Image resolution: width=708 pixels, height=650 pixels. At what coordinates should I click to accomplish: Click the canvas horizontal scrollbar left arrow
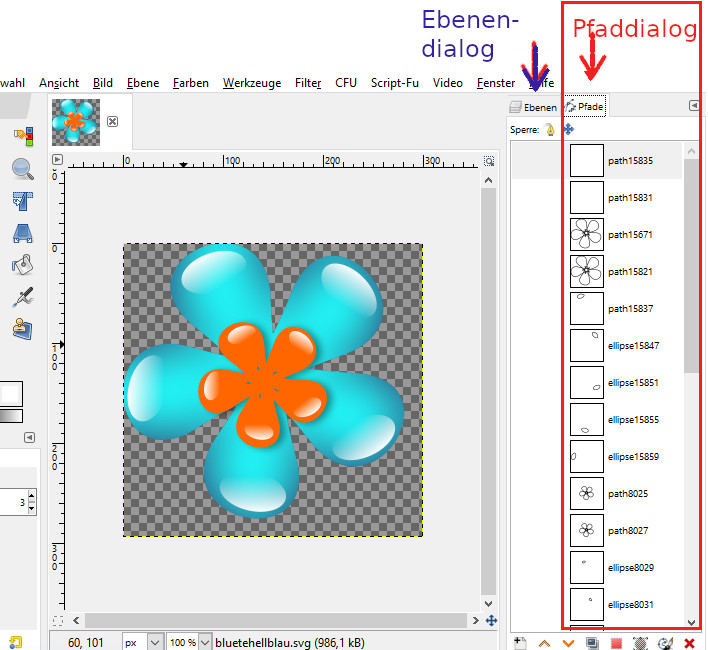pyautogui.click(x=76, y=621)
